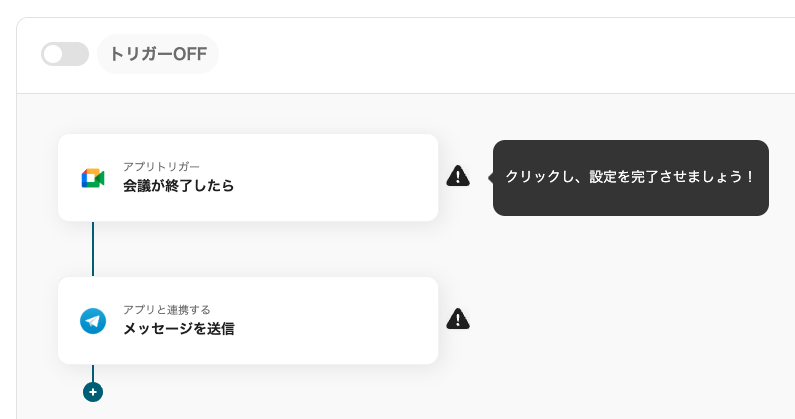Click the クリックし、設定を完了させましょう！ tooltip
795x419 pixels.
tap(631, 178)
